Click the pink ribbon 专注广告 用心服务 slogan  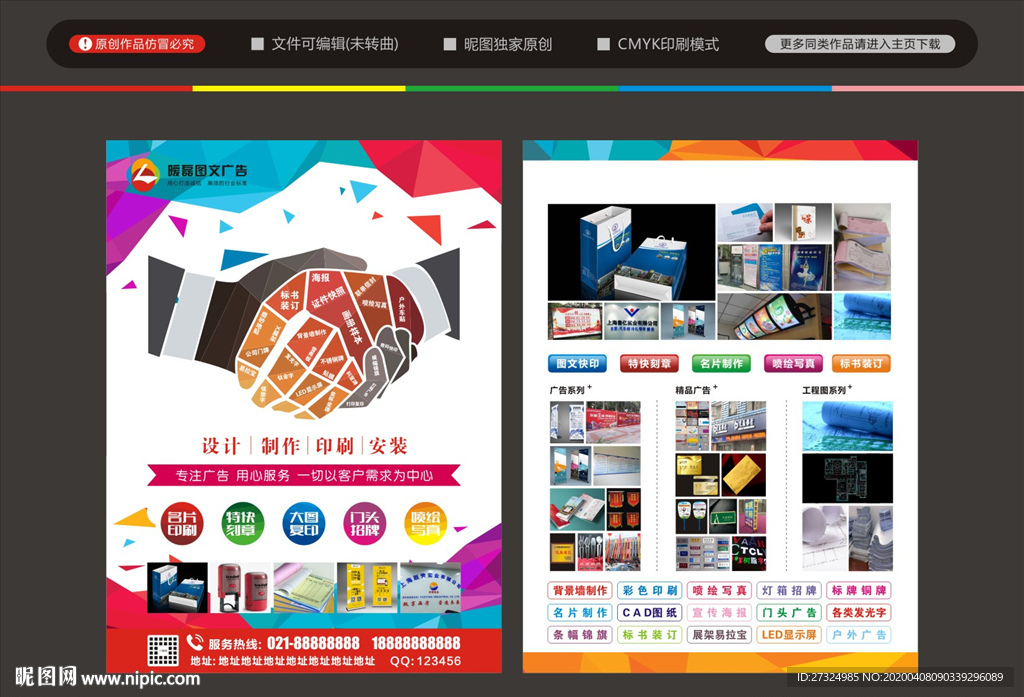point(304,476)
